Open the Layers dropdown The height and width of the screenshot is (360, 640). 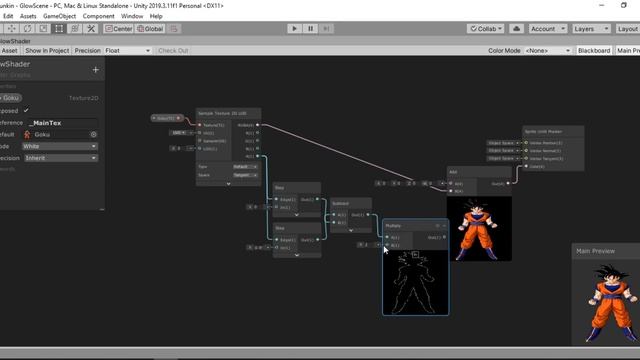(591, 29)
